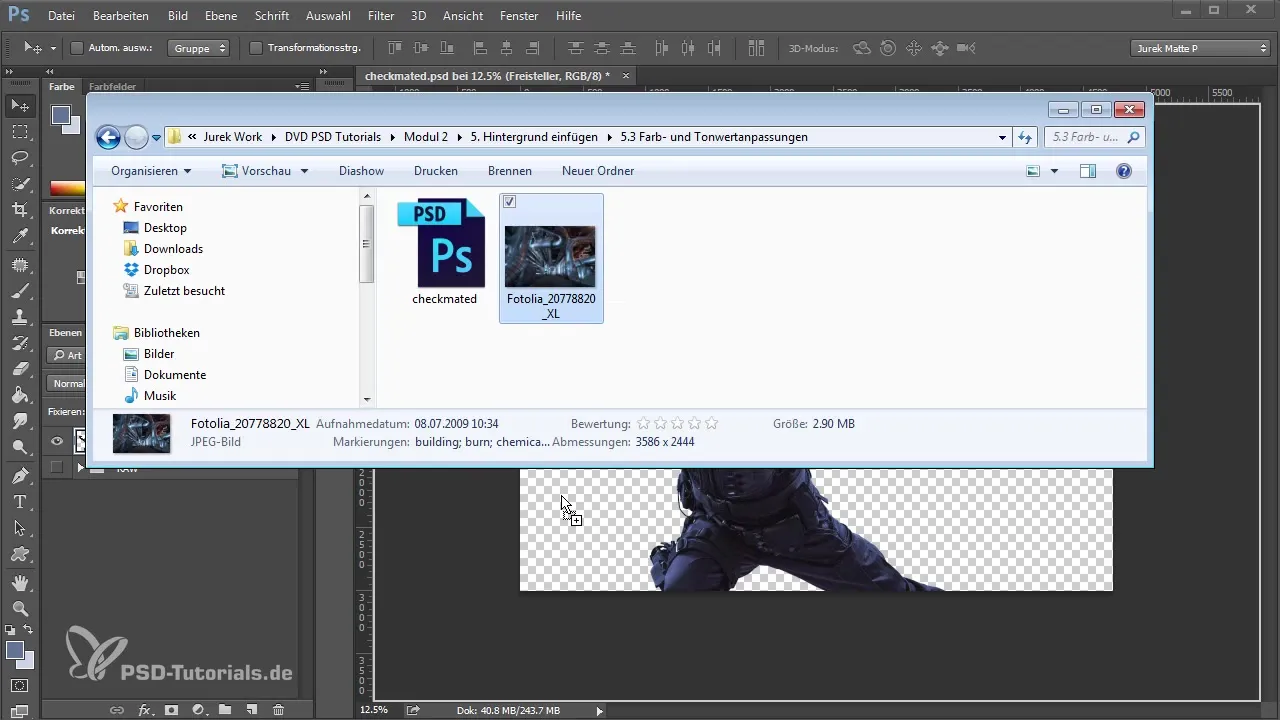This screenshot has width=1280, height=720.
Task: Expand the address bar history dropdown
Action: coord(1003,137)
